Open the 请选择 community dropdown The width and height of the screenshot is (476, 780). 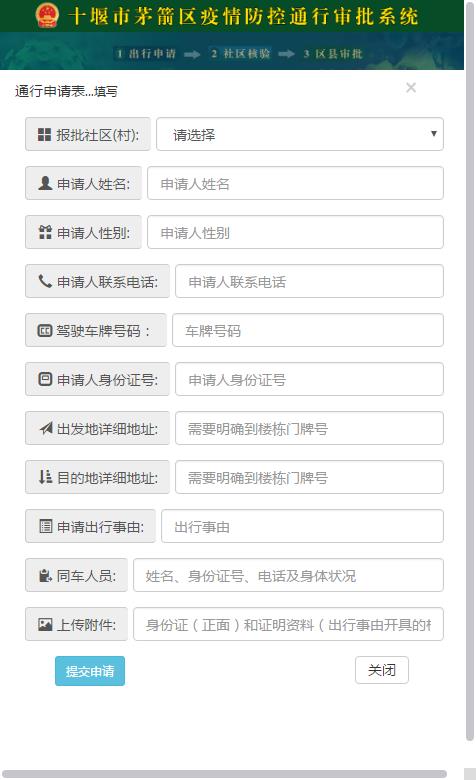coord(300,134)
